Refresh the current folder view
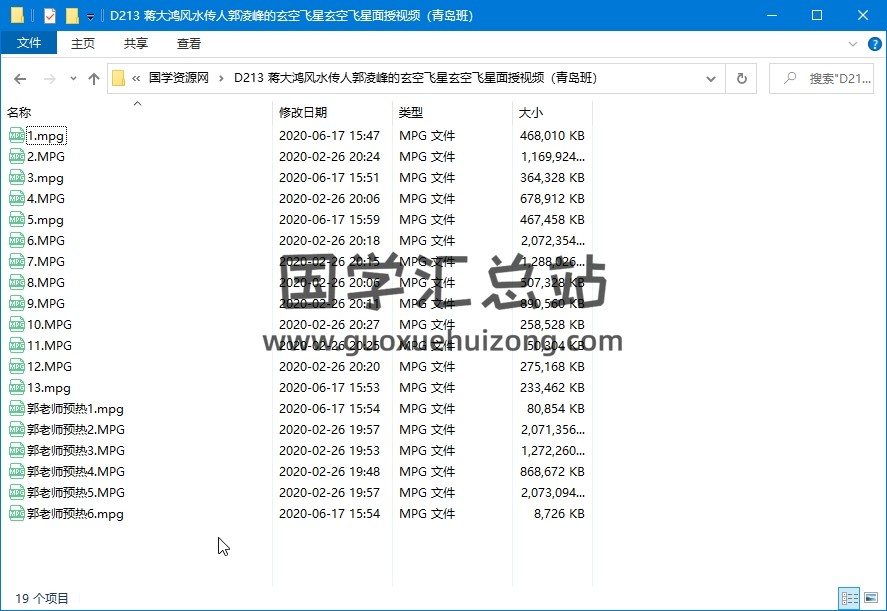Image resolution: width=887 pixels, height=611 pixels. 742,79
